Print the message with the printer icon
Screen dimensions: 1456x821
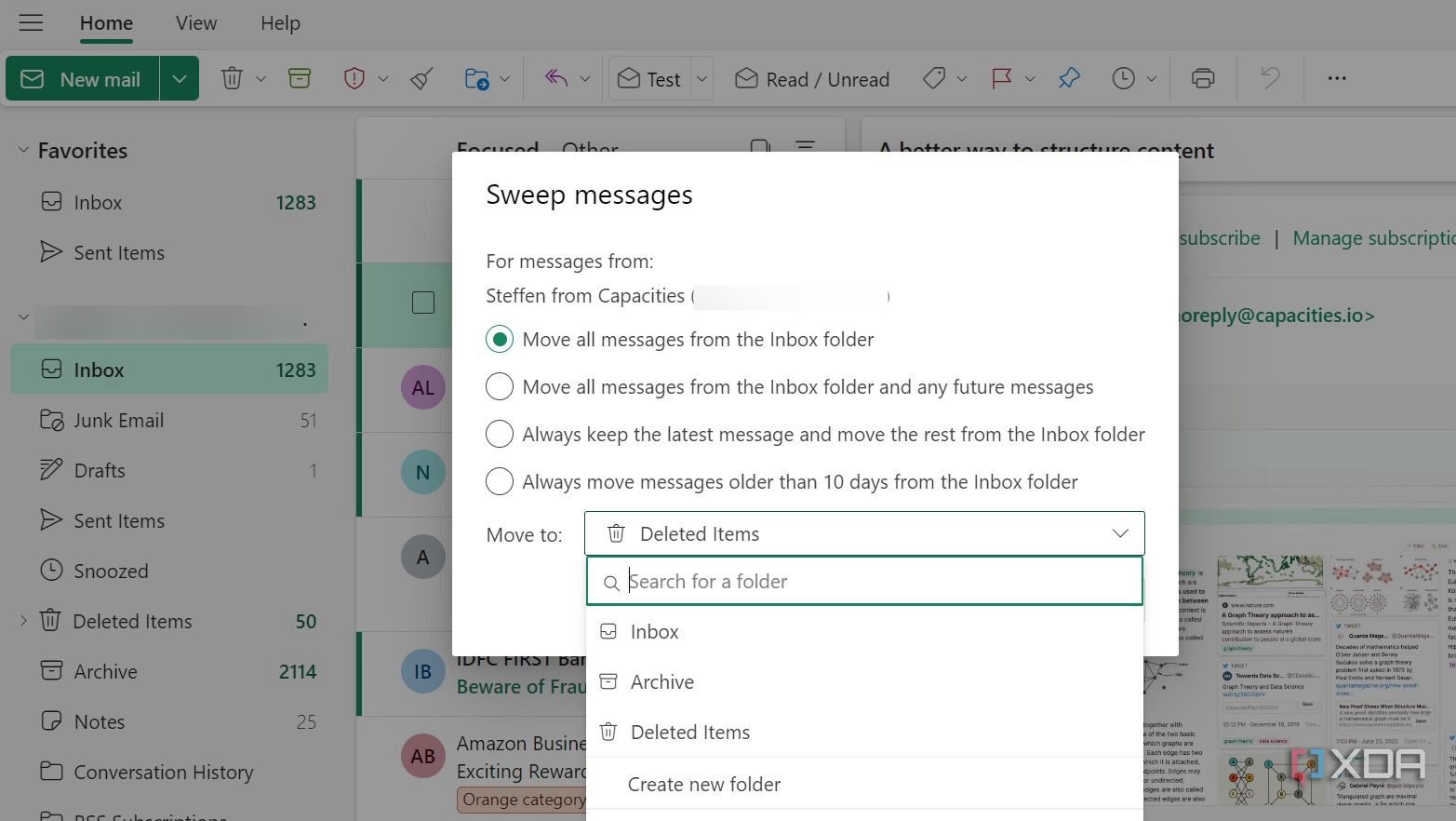click(1201, 78)
